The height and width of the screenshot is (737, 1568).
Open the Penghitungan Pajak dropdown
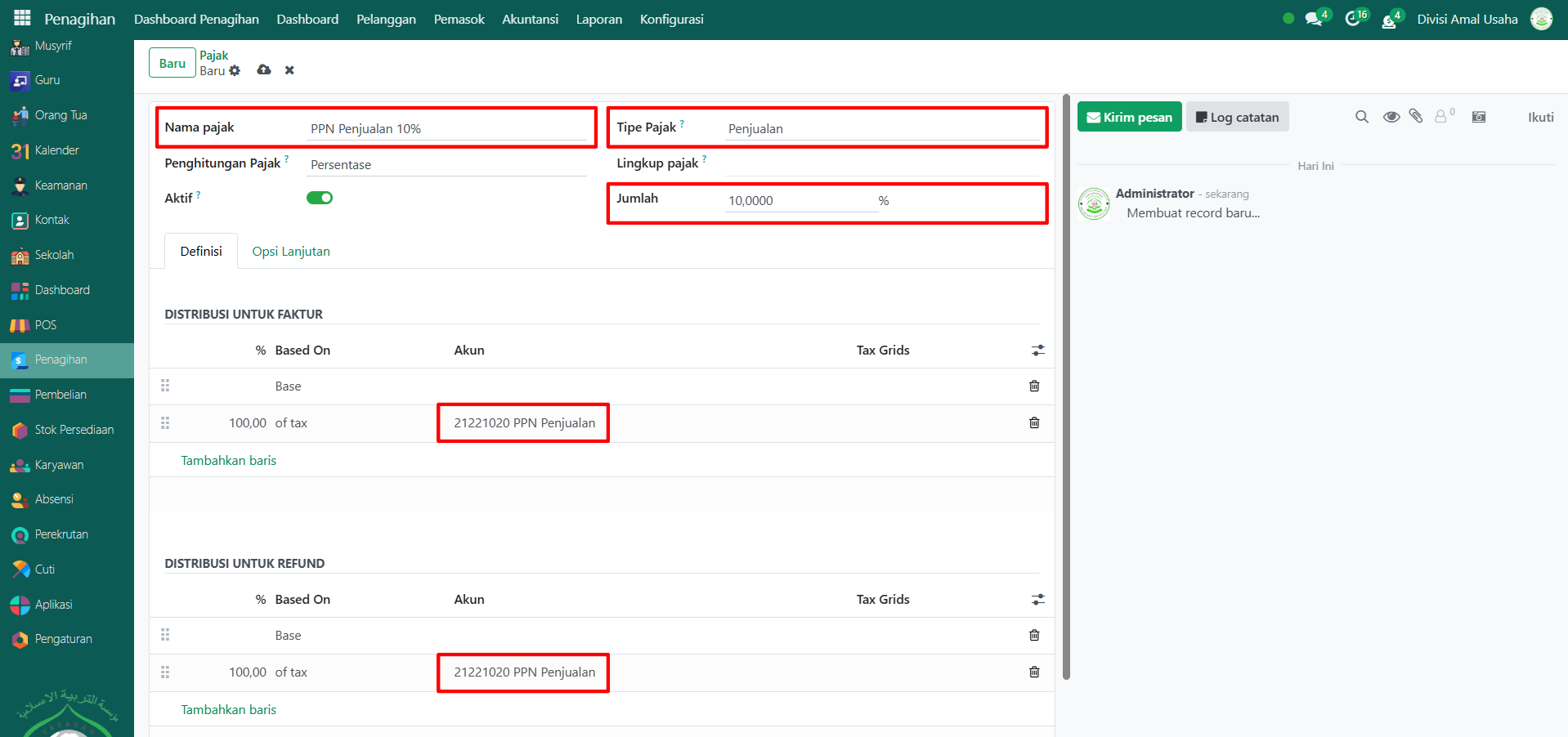(x=446, y=165)
